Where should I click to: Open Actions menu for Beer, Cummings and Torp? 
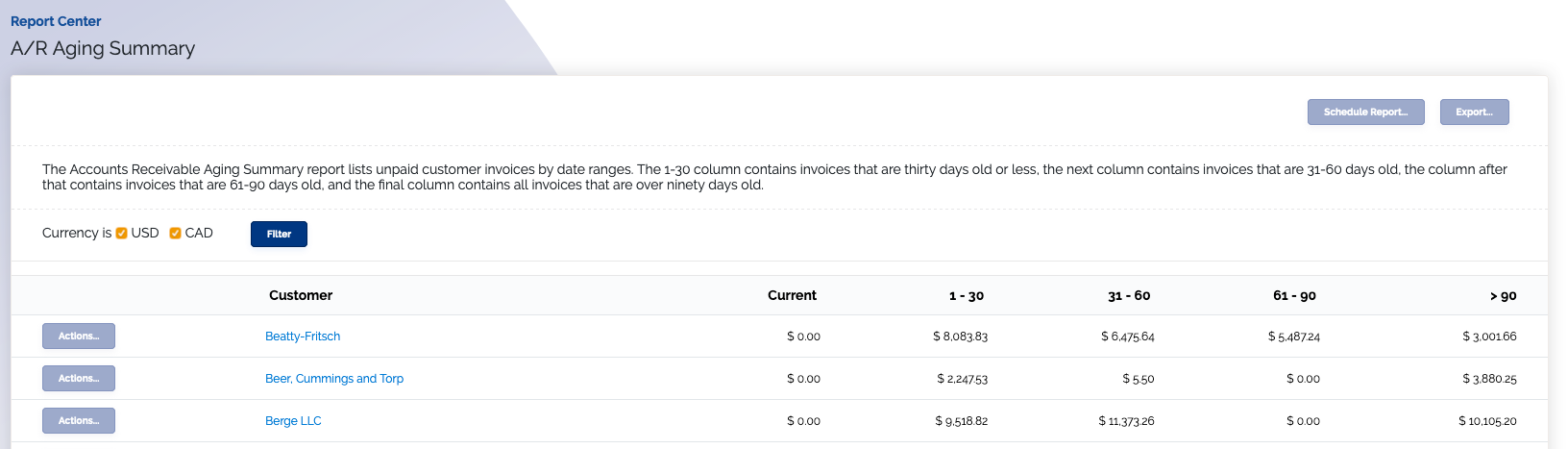coord(79,378)
